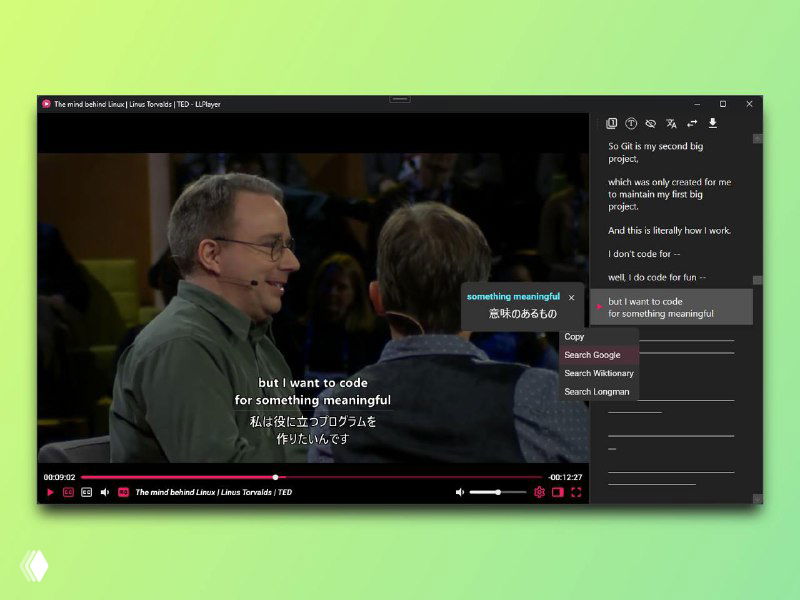Click the speaker icon beside the CC buttons

[105, 492]
